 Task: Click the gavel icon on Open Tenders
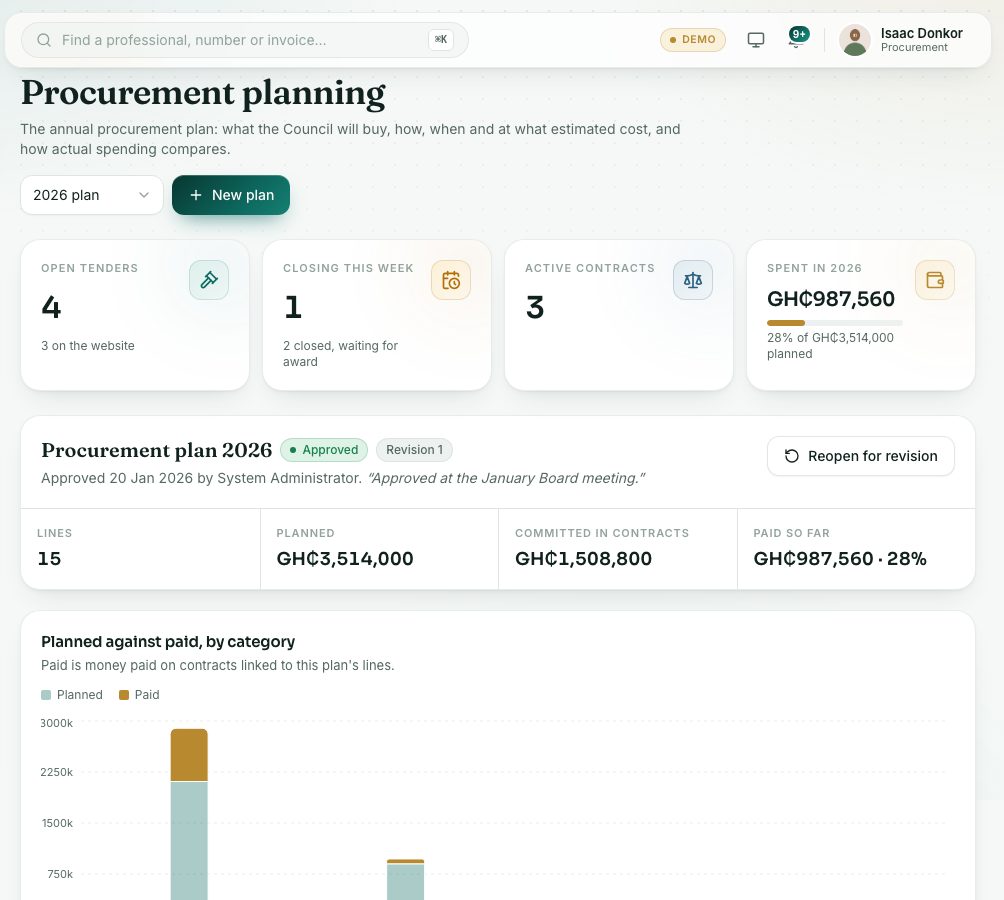[209, 280]
